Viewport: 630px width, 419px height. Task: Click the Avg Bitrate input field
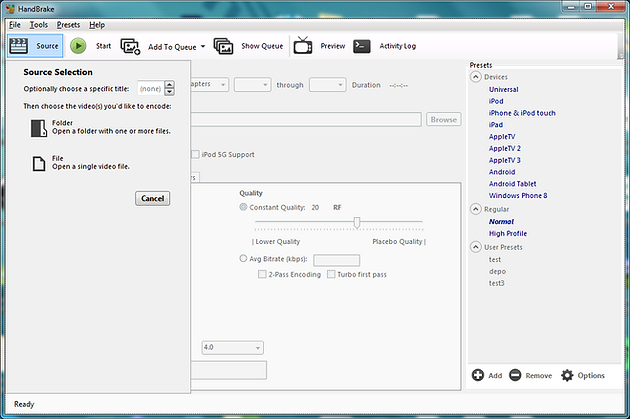pyautogui.click(x=337, y=260)
